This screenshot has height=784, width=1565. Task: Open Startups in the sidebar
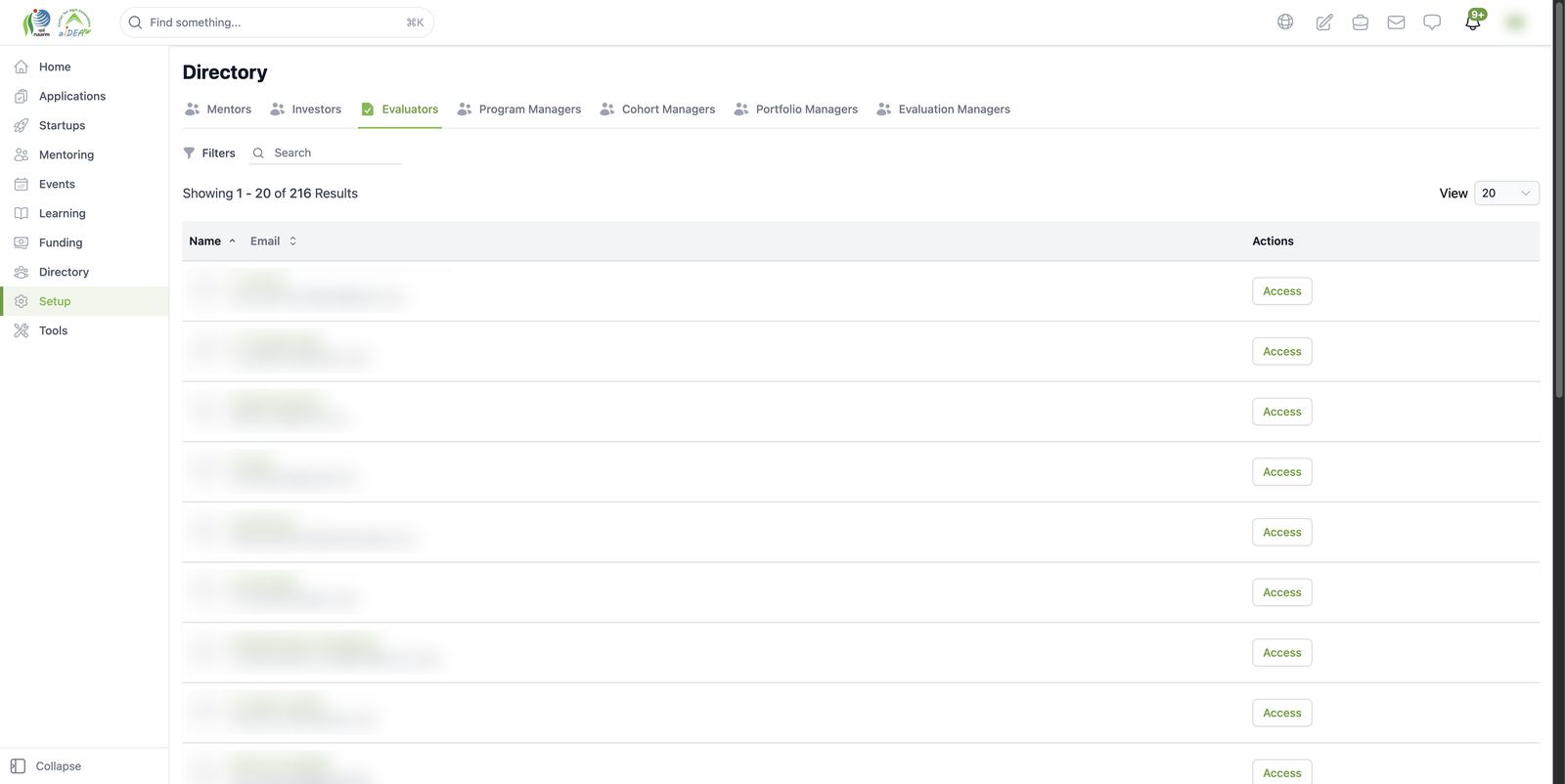tap(84, 125)
